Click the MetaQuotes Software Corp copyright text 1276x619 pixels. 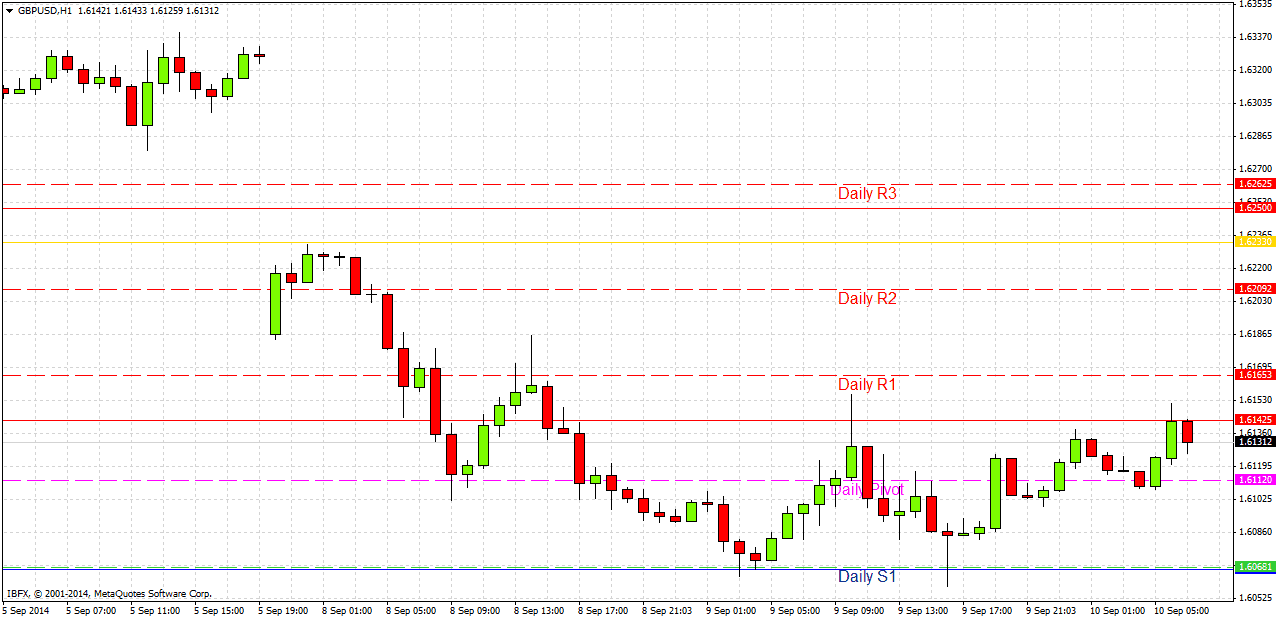110,592
